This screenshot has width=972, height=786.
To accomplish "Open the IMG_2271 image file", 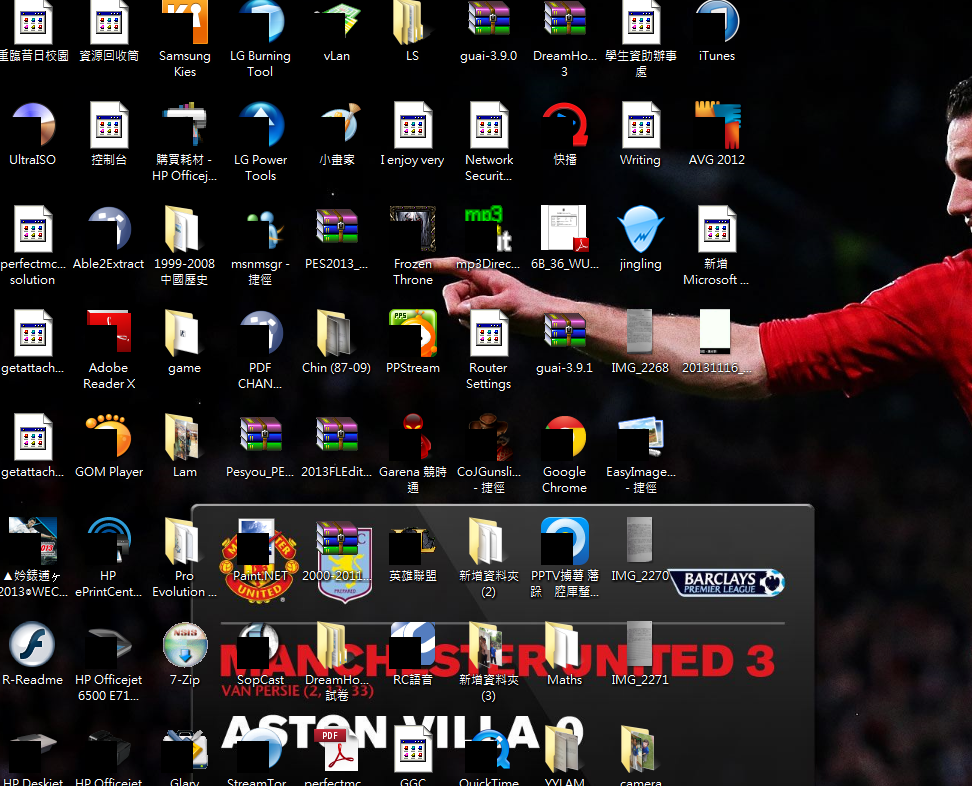I will (640, 645).
